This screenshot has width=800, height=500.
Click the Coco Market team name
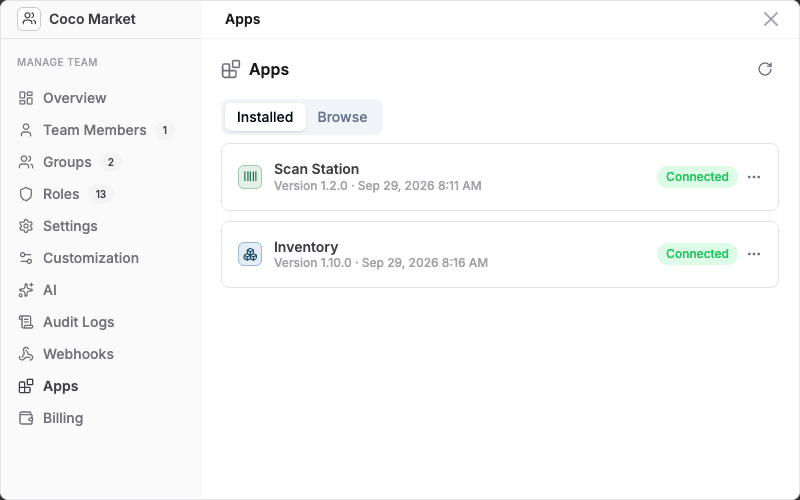click(x=92, y=19)
